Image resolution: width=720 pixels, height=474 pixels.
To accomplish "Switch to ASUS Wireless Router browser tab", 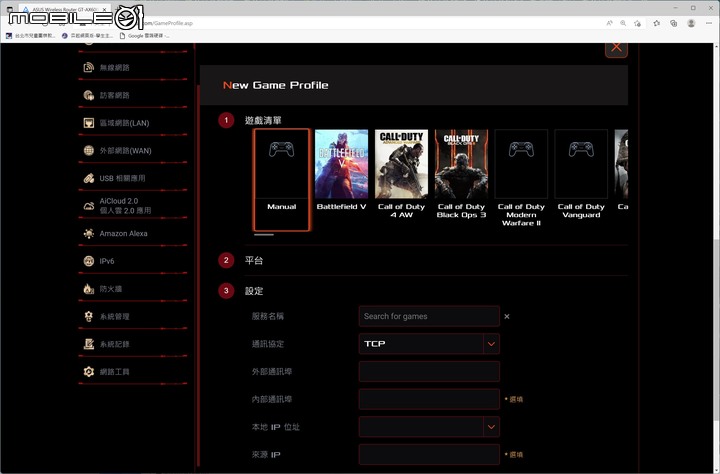I will pos(62,9).
